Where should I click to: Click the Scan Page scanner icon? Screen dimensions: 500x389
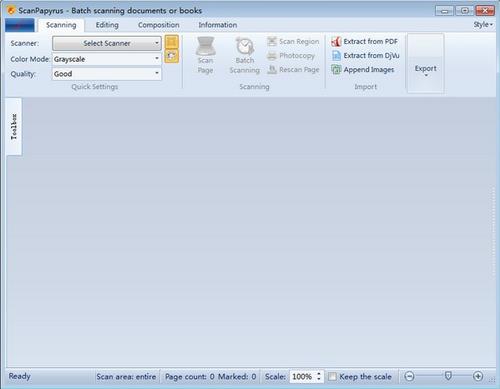click(x=205, y=46)
